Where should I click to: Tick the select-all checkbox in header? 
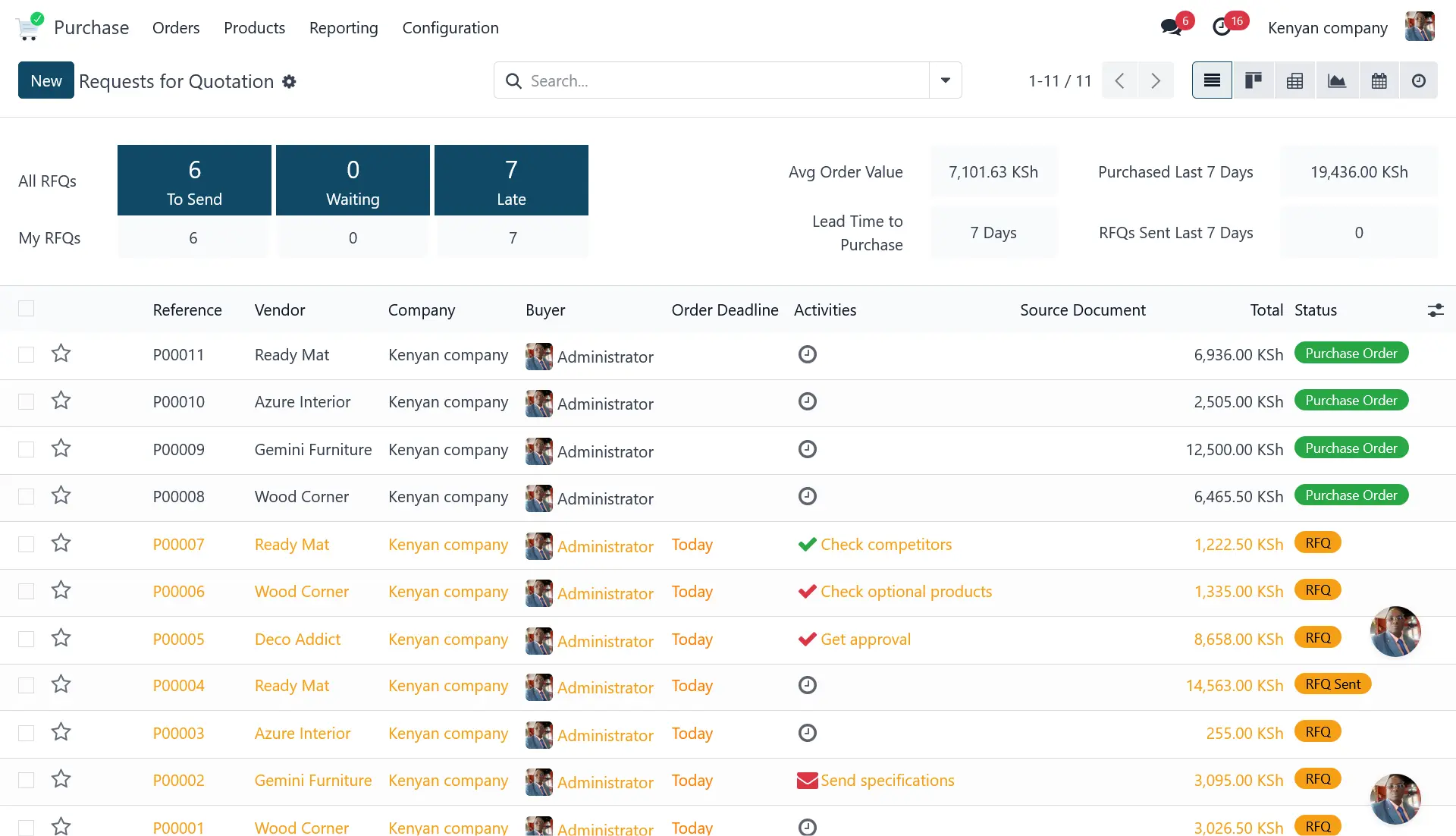27,309
